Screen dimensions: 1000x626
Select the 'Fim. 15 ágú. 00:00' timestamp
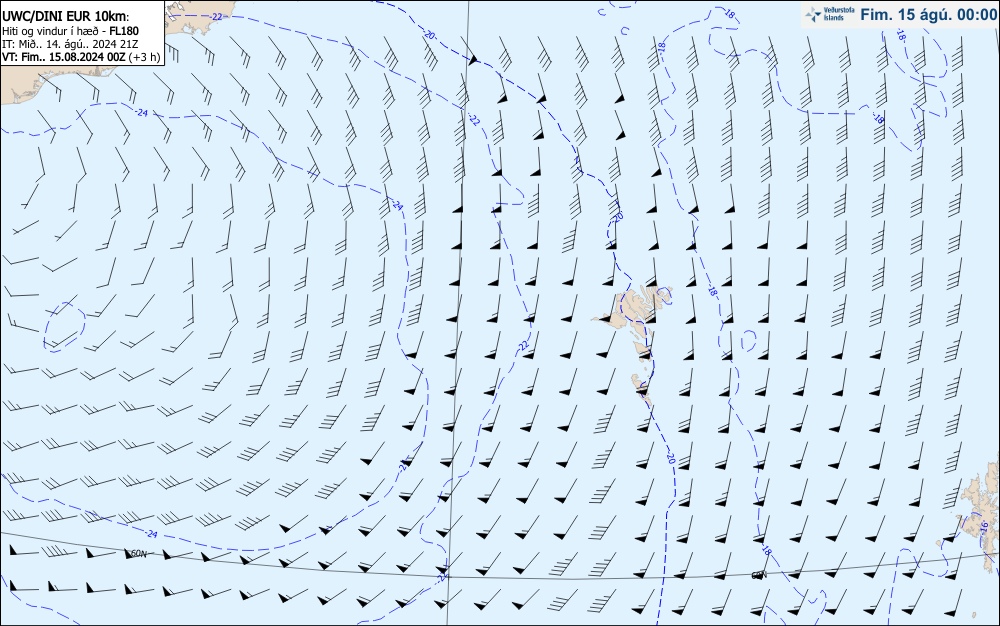[928, 15]
